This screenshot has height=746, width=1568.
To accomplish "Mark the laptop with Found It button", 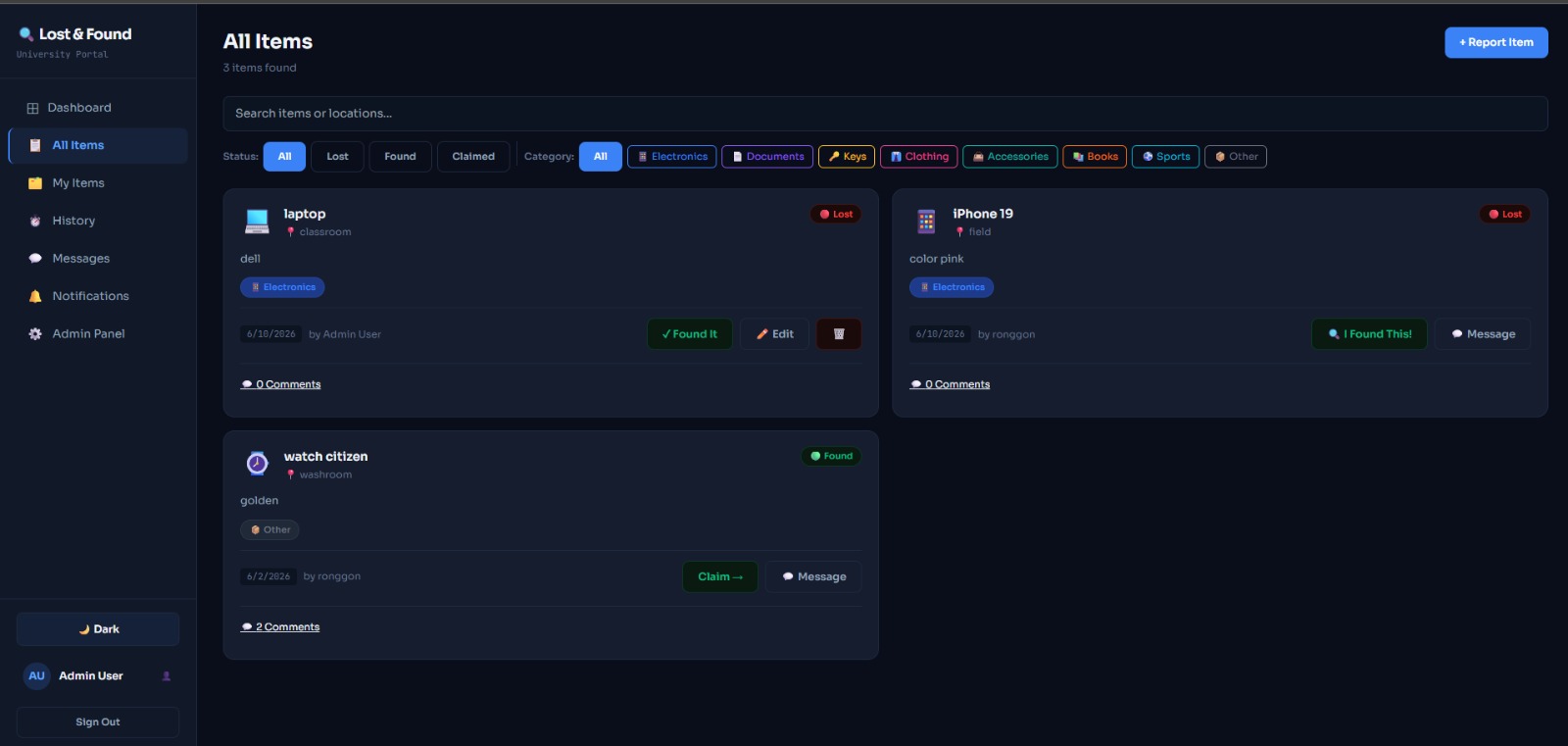I will pos(690,334).
